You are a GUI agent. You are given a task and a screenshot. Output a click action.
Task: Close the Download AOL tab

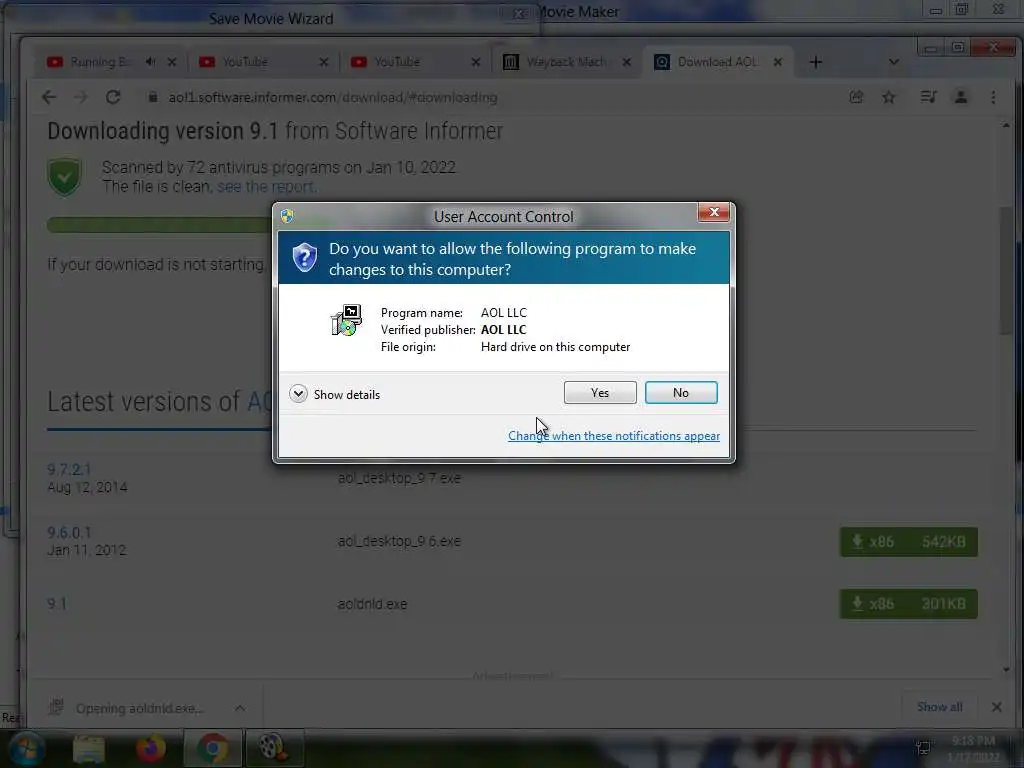(x=778, y=62)
